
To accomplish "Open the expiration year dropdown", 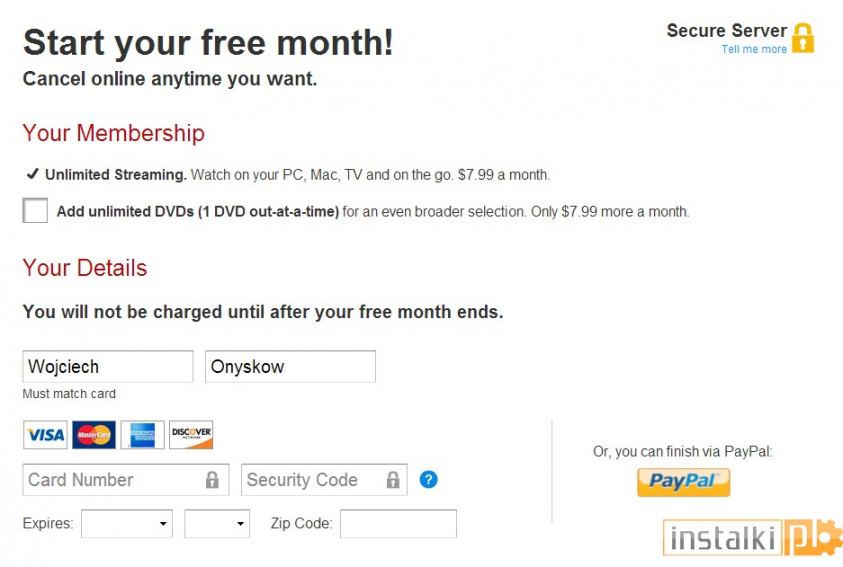I will [217, 523].
